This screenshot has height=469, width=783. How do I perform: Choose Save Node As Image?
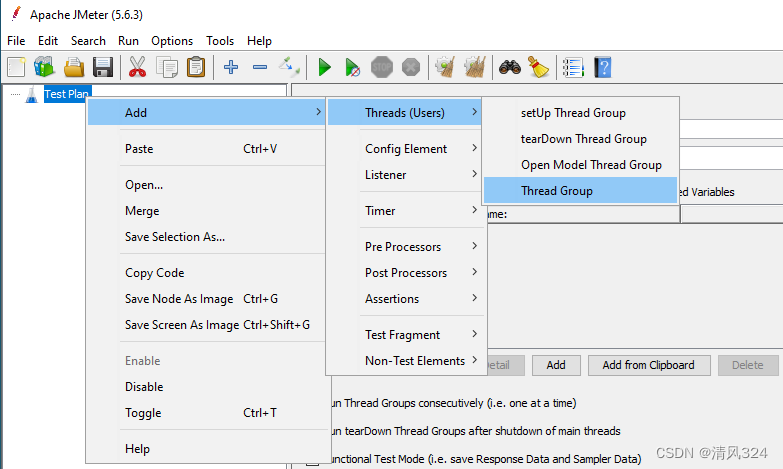[206, 299]
